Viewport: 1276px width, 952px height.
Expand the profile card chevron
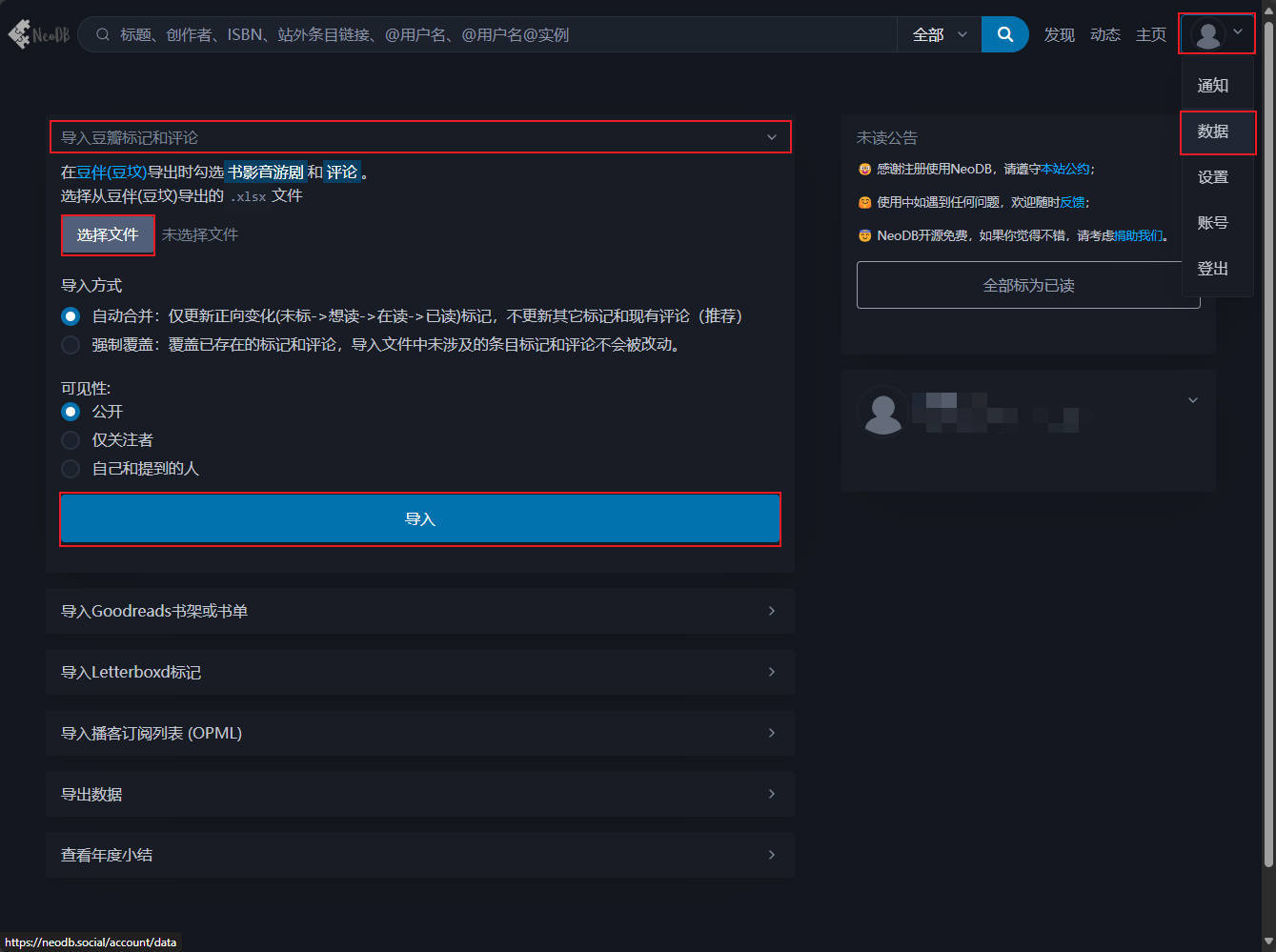(x=1192, y=400)
